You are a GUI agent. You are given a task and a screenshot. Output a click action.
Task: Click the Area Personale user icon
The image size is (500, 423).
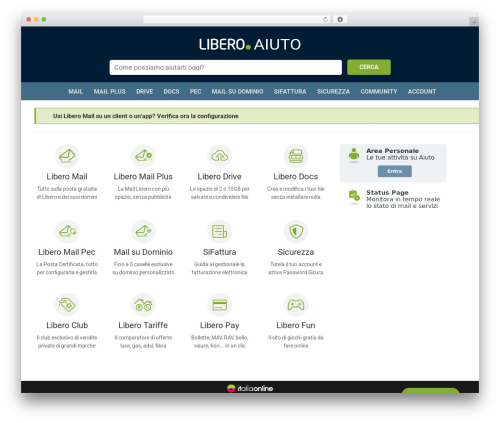click(354, 154)
